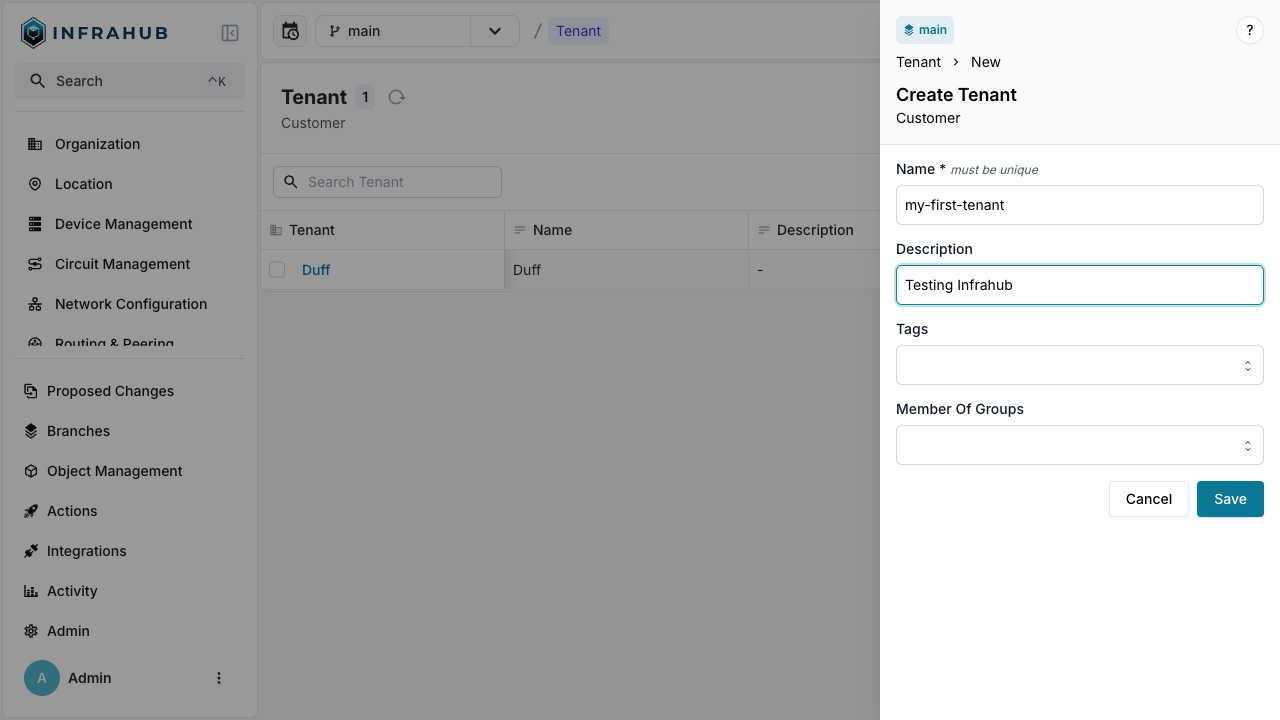Screen dimensions: 1280x720
Task: Click the Name column header icon
Action: point(520,230)
